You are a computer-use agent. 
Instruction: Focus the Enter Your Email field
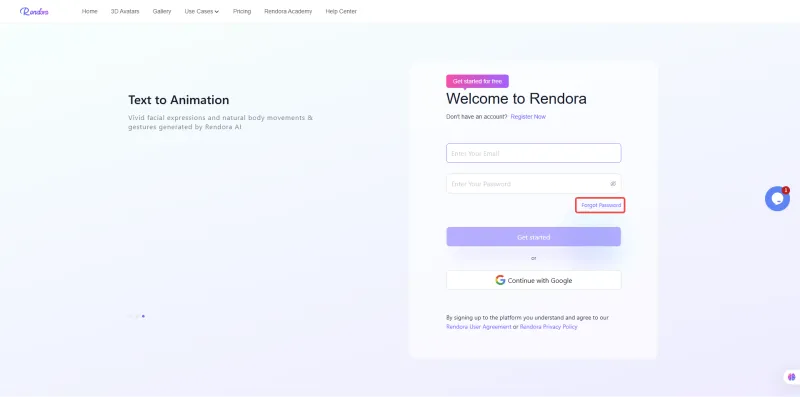pos(534,153)
